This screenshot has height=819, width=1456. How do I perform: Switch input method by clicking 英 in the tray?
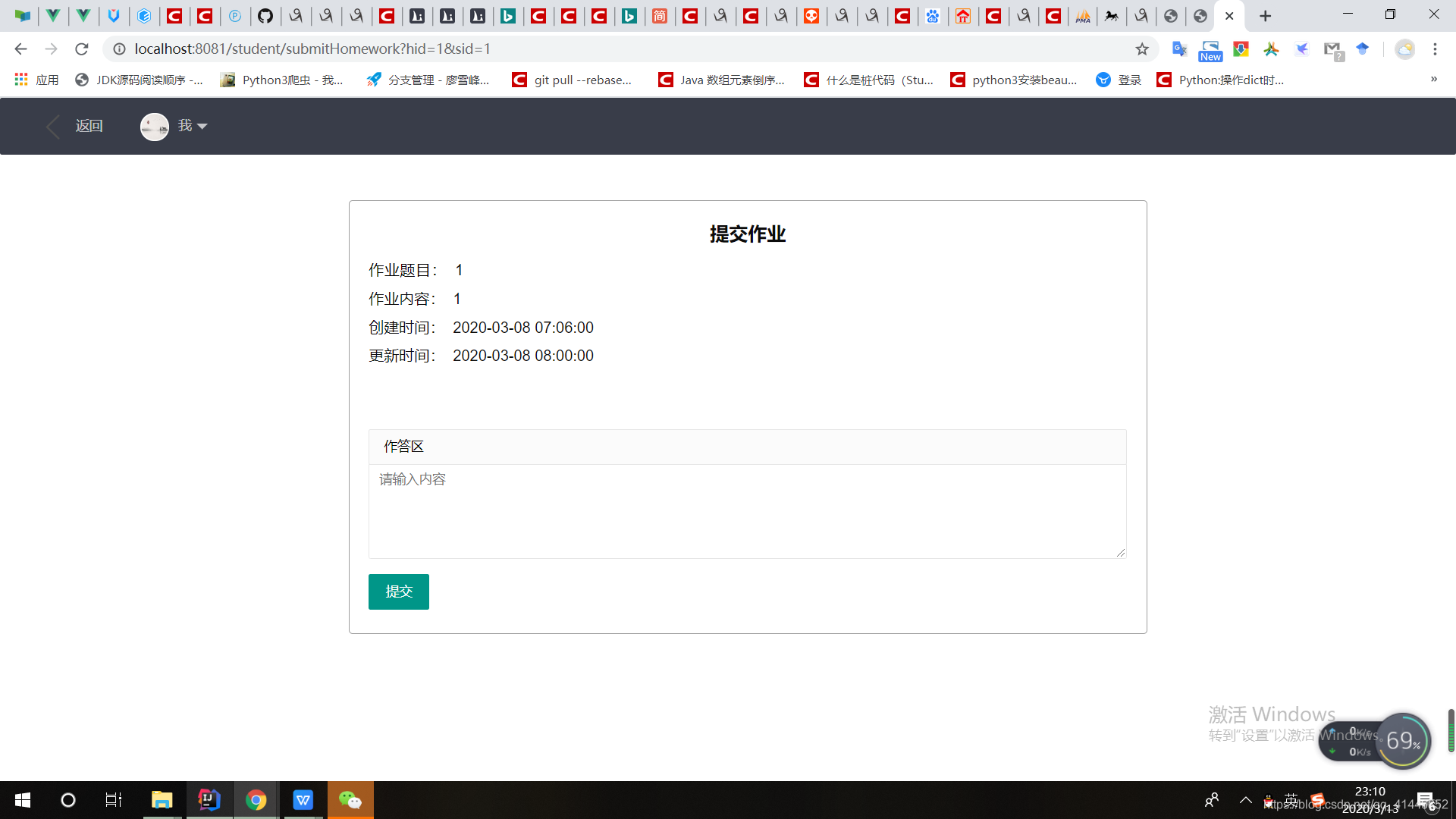coord(1291,800)
